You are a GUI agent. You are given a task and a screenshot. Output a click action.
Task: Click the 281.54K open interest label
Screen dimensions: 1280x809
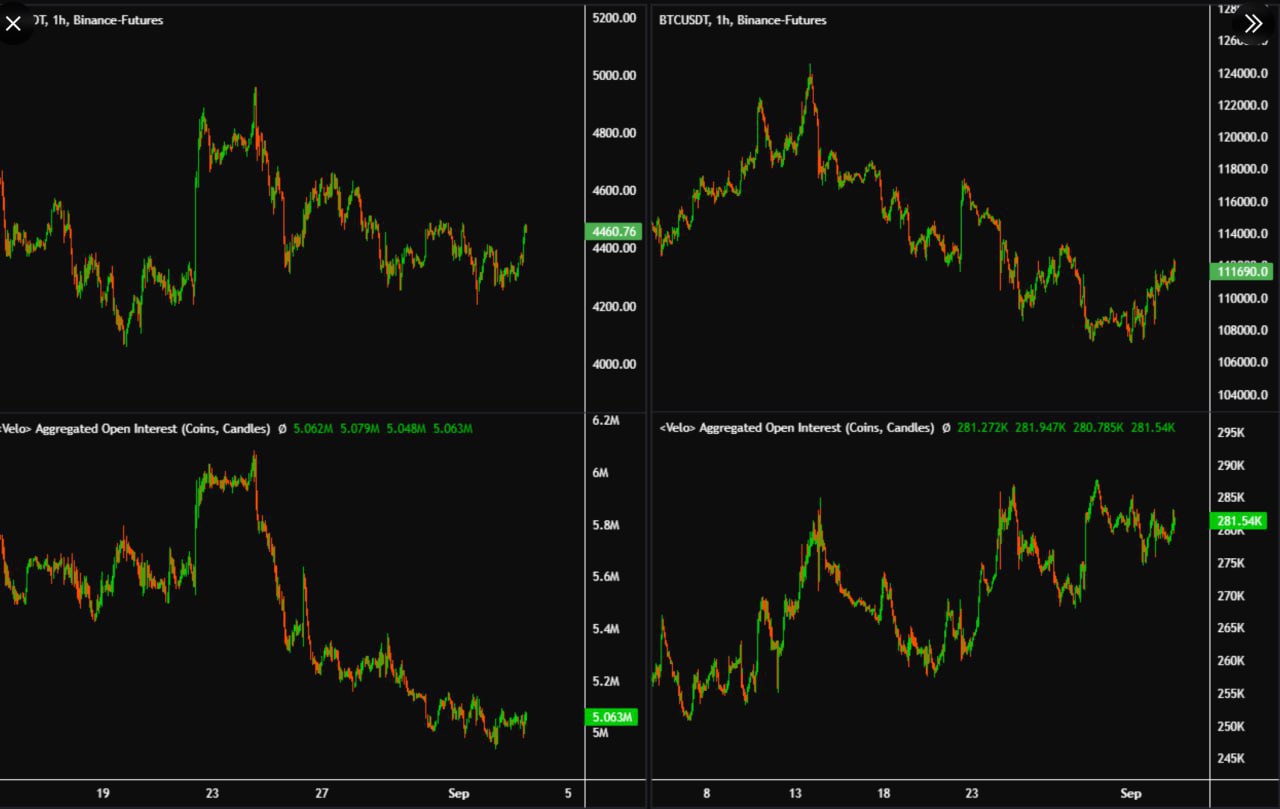click(x=1240, y=521)
